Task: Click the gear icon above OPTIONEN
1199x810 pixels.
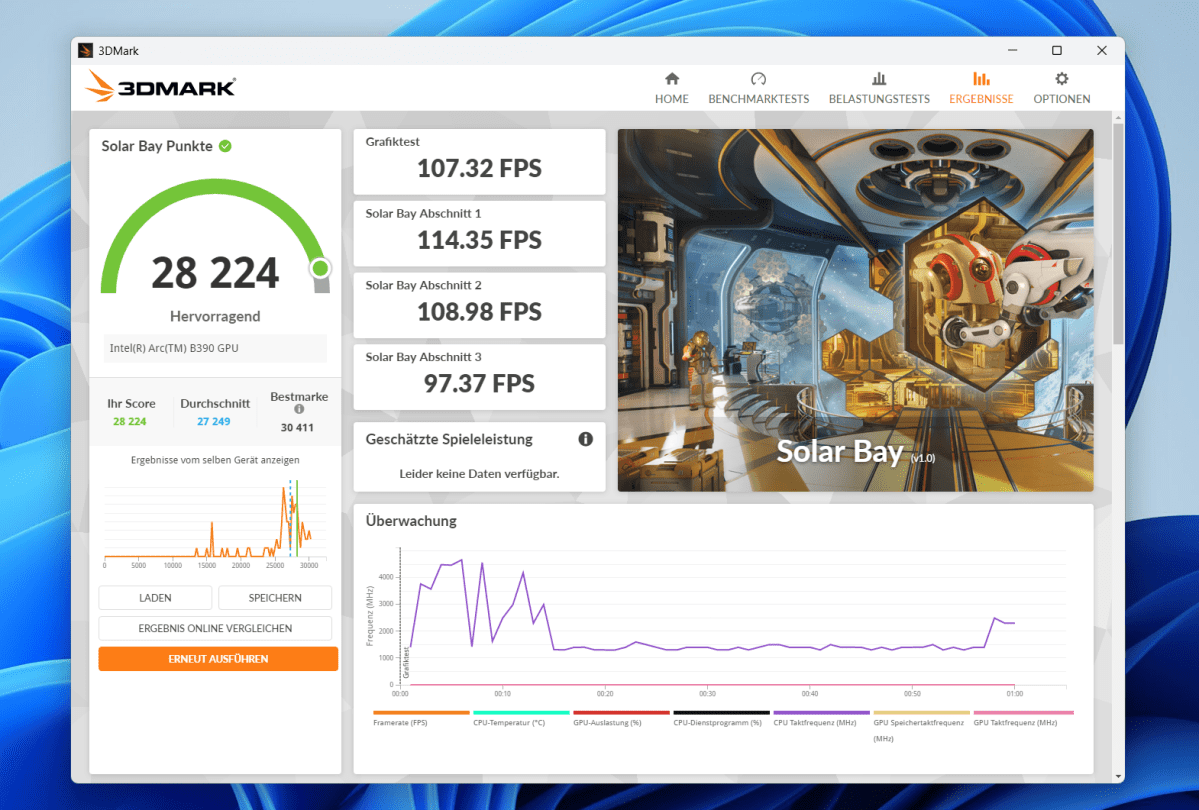Action: click(x=1061, y=78)
